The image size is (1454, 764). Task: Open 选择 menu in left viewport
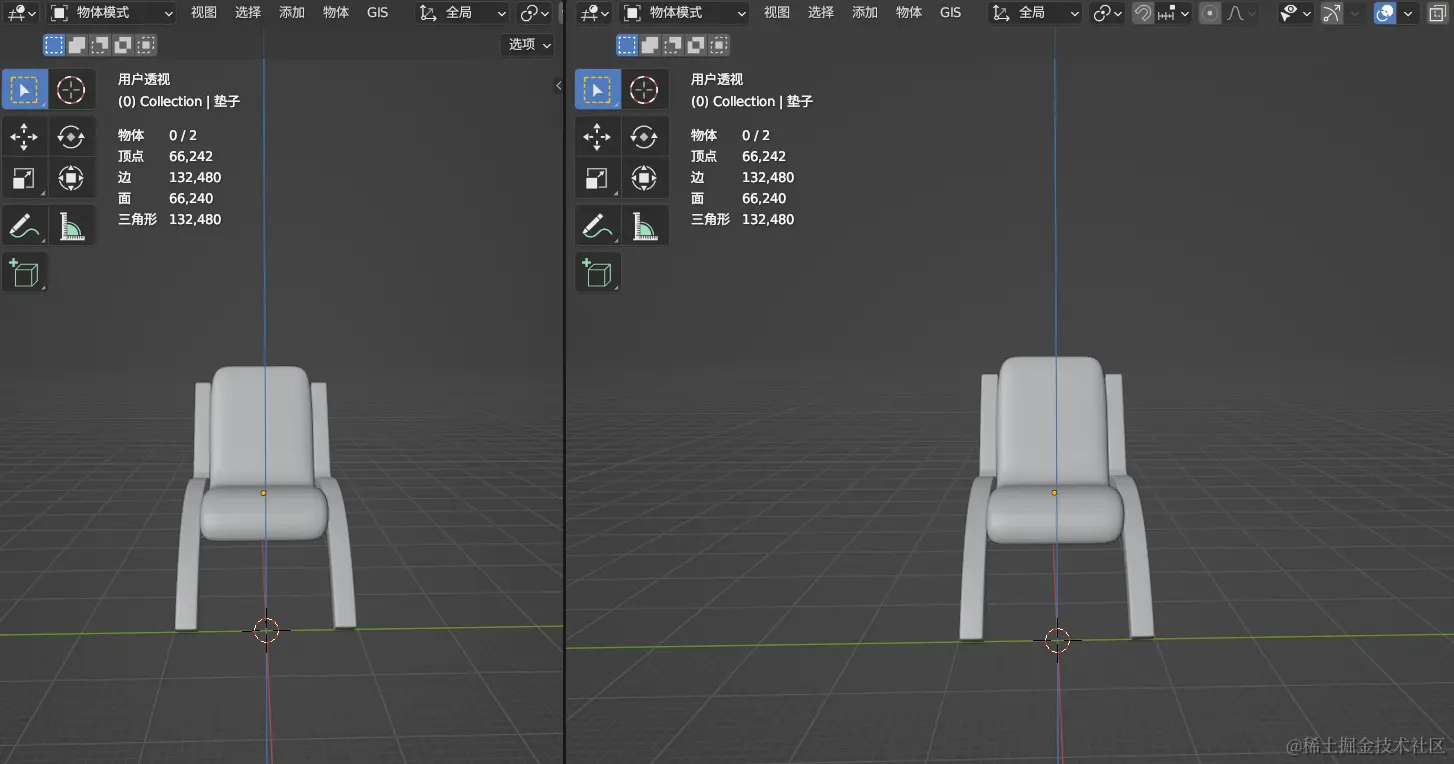pyautogui.click(x=248, y=13)
